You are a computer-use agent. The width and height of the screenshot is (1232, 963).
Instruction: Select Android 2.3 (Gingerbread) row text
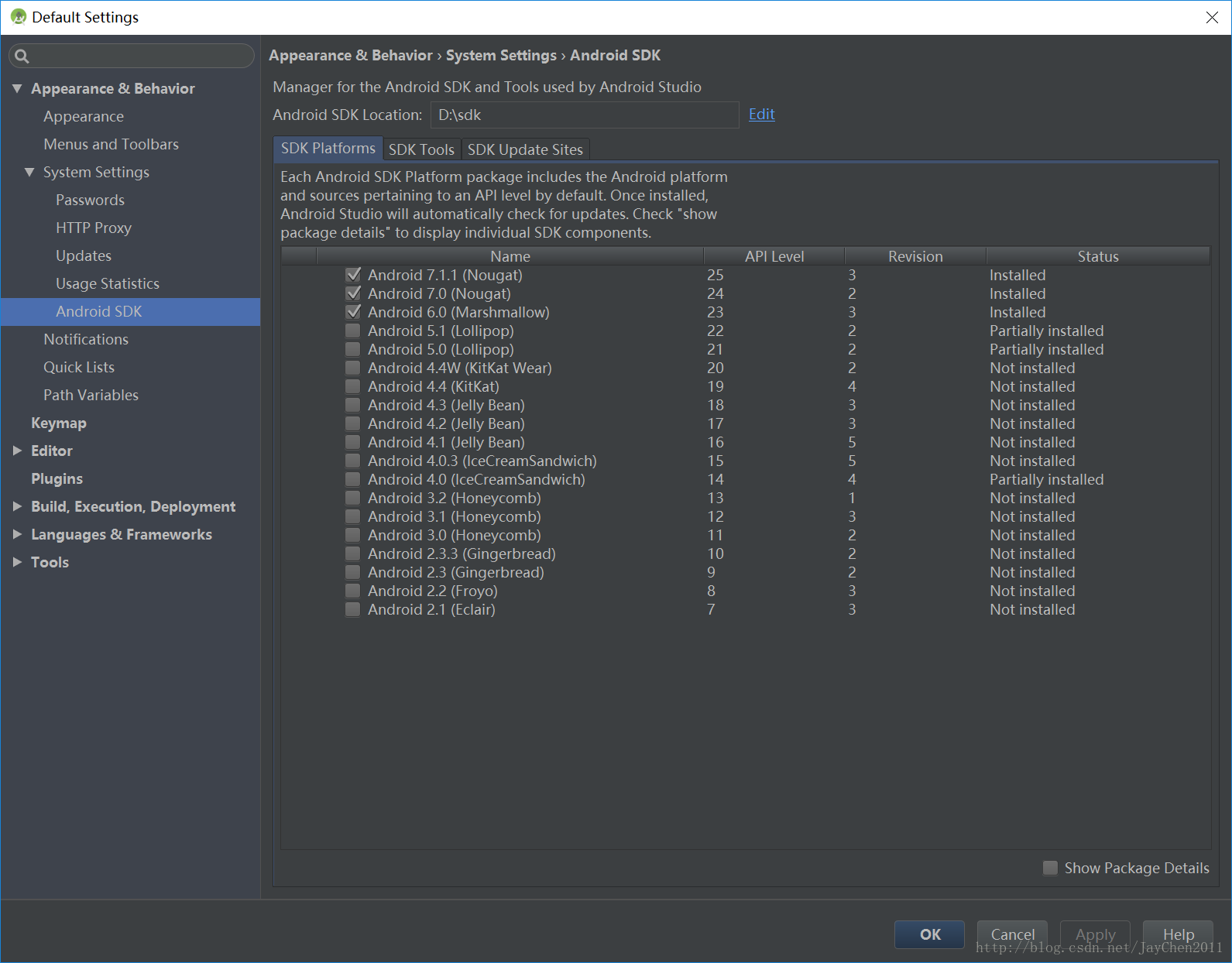tap(456, 572)
